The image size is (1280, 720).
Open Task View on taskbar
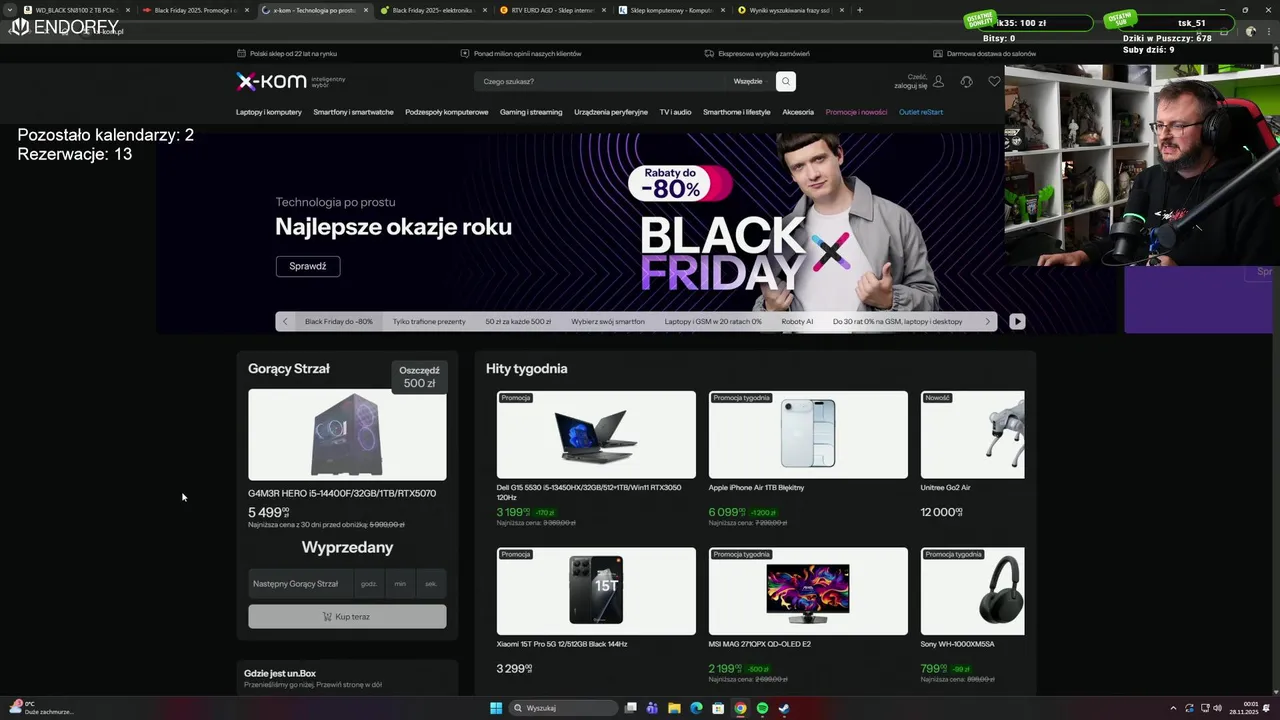coord(631,708)
